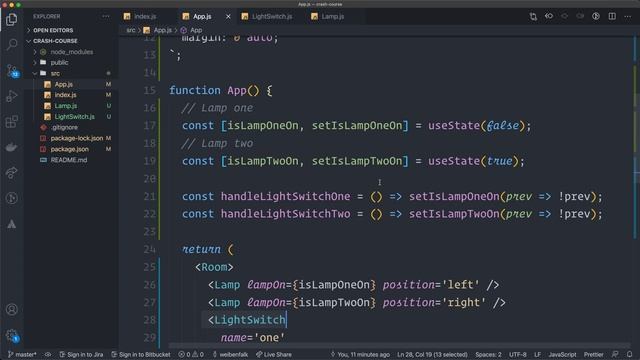
Task: Open the Accounts icon in activity bar
Action: click(x=12, y=309)
